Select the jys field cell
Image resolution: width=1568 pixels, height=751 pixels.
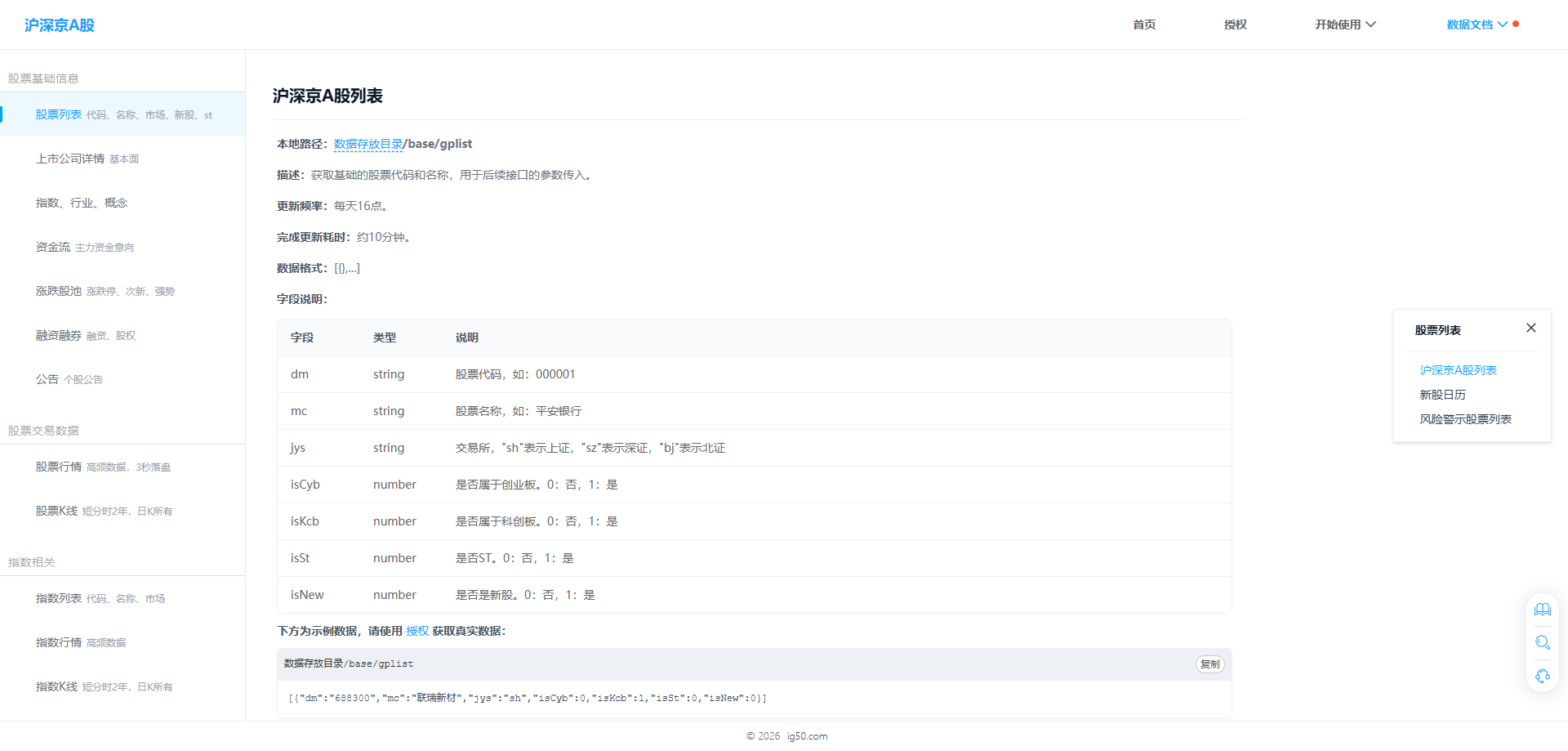click(x=319, y=448)
